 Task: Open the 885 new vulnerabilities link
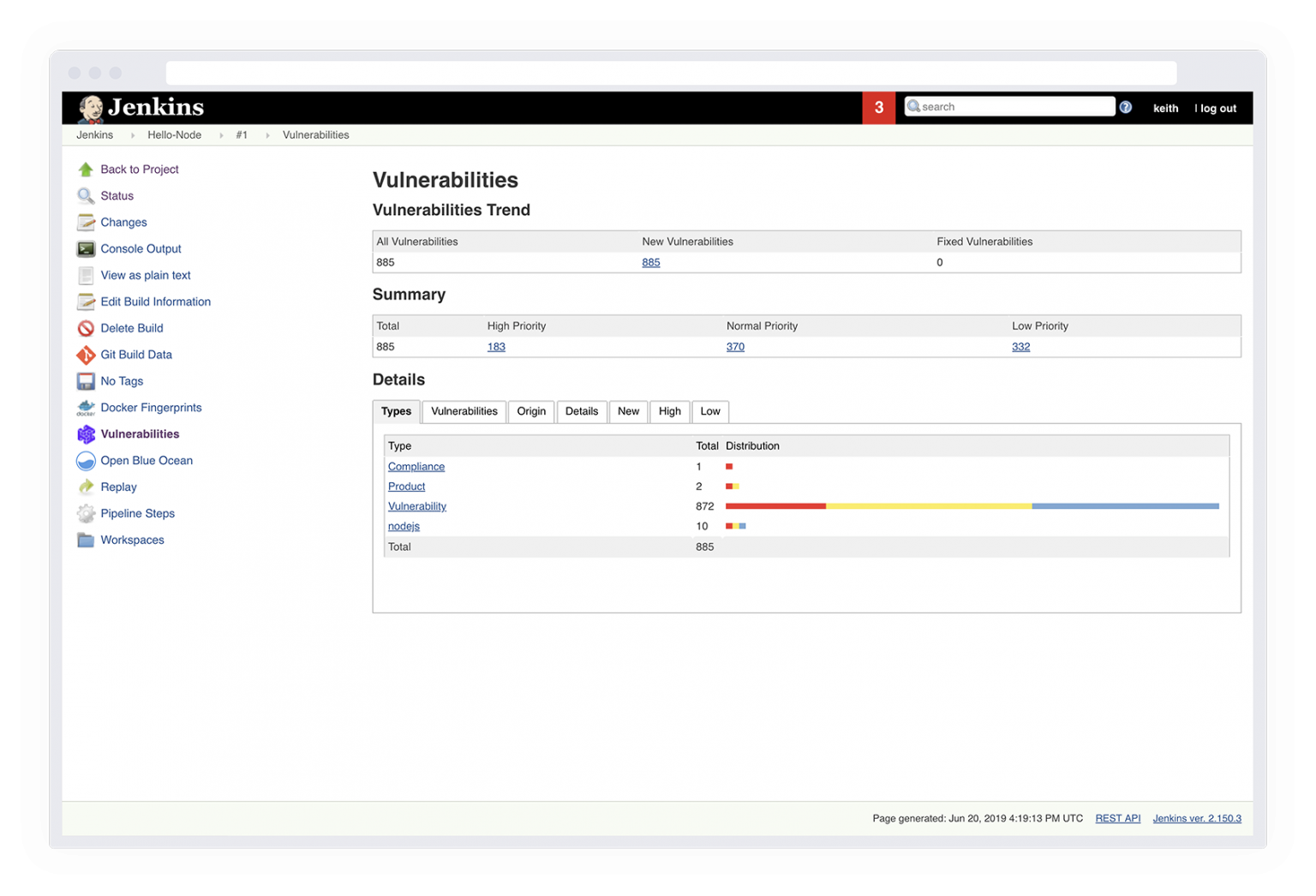(651, 262)
